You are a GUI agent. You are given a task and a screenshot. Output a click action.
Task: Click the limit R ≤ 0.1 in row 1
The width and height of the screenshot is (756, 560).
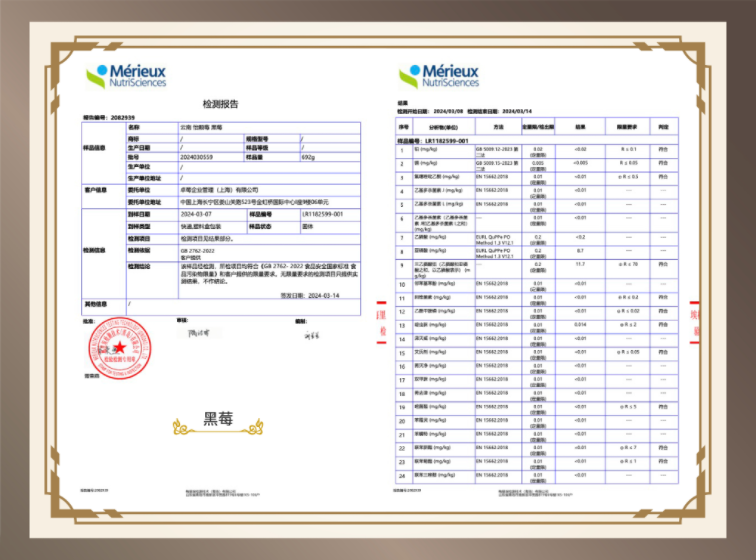(x=628, y=150)
